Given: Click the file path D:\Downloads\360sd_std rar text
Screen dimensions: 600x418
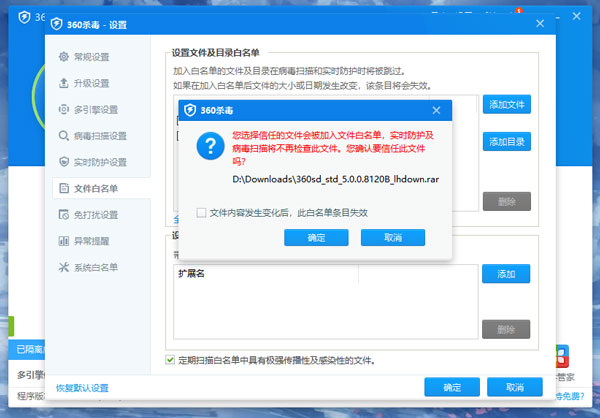Looking at the screenshot, I should pos(336,179).
